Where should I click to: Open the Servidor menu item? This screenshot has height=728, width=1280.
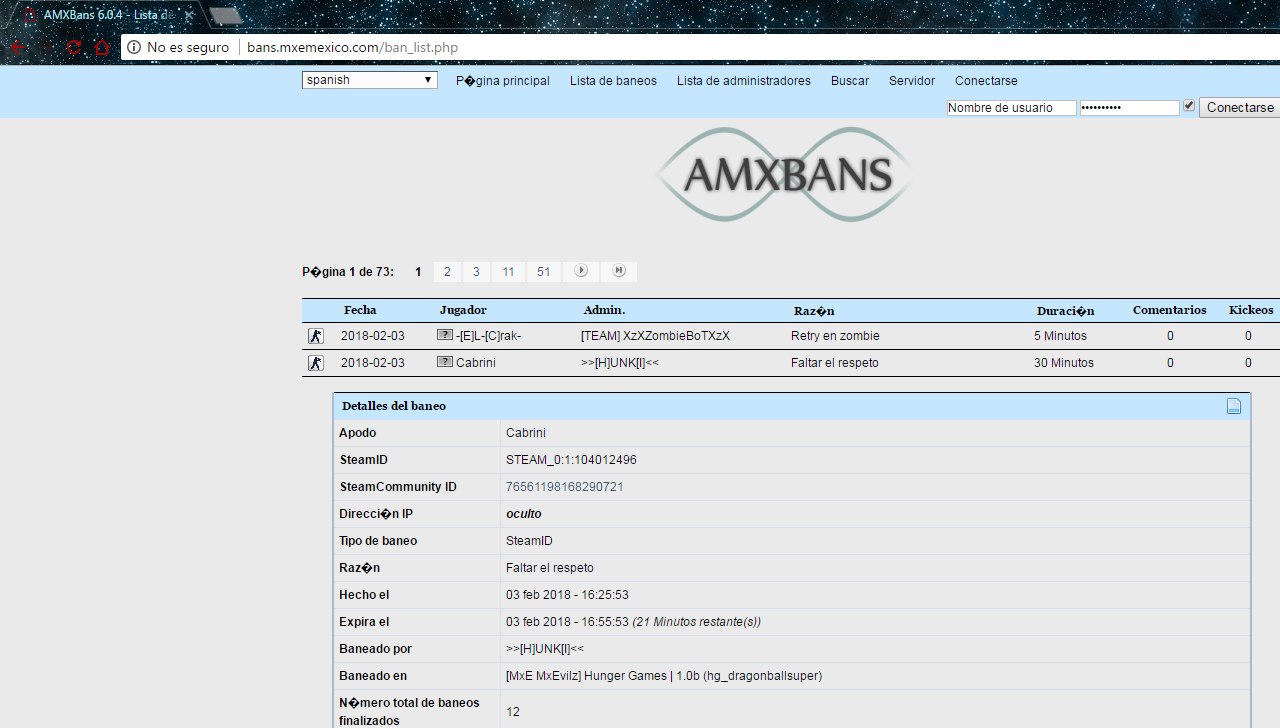click(912, 81)
